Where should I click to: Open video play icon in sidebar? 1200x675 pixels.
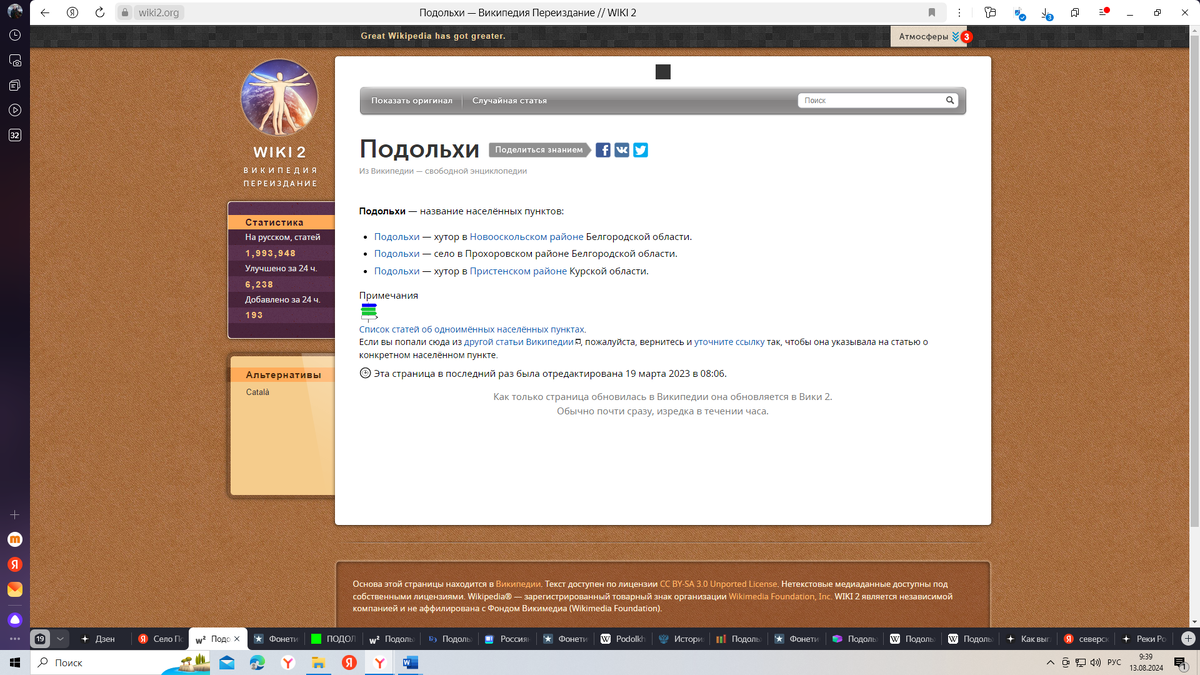pos(15,110)
